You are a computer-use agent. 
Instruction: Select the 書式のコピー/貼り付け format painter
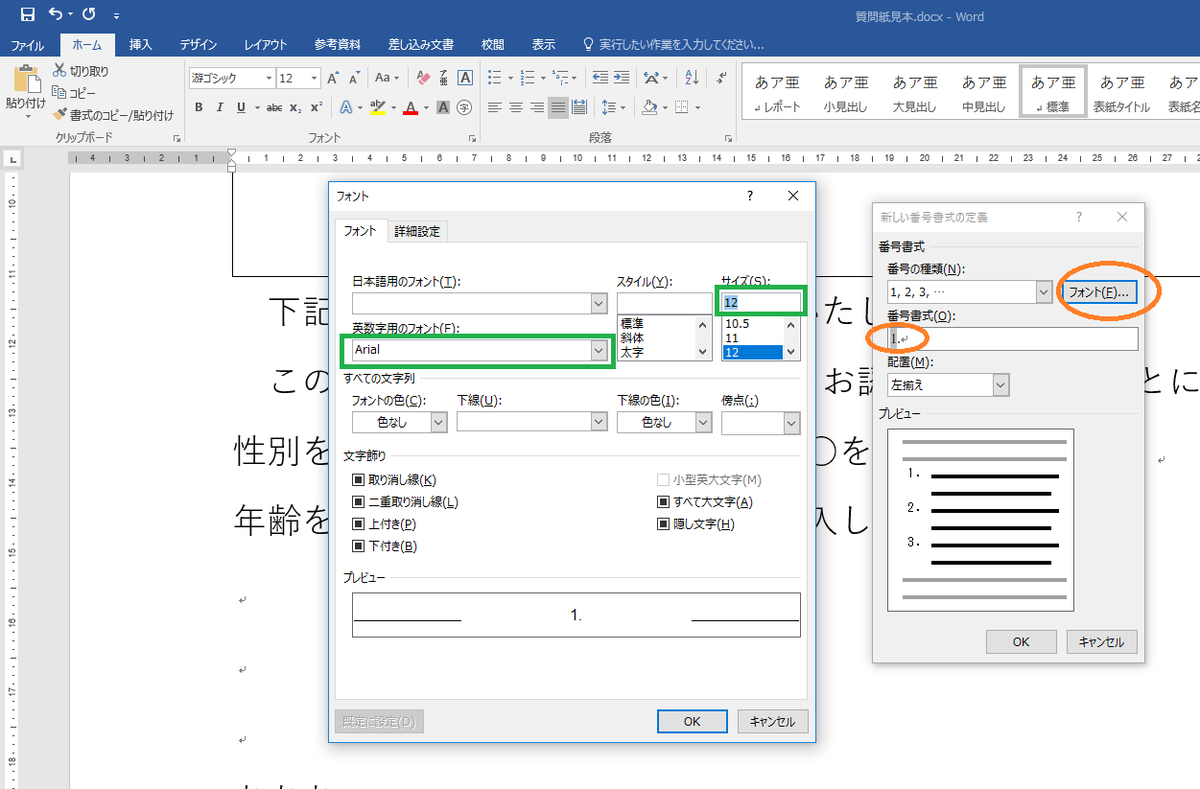click(x=113, y=115)
